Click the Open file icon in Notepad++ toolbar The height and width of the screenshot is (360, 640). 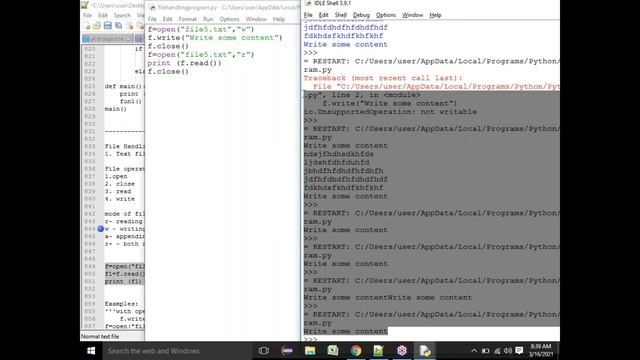97,26
